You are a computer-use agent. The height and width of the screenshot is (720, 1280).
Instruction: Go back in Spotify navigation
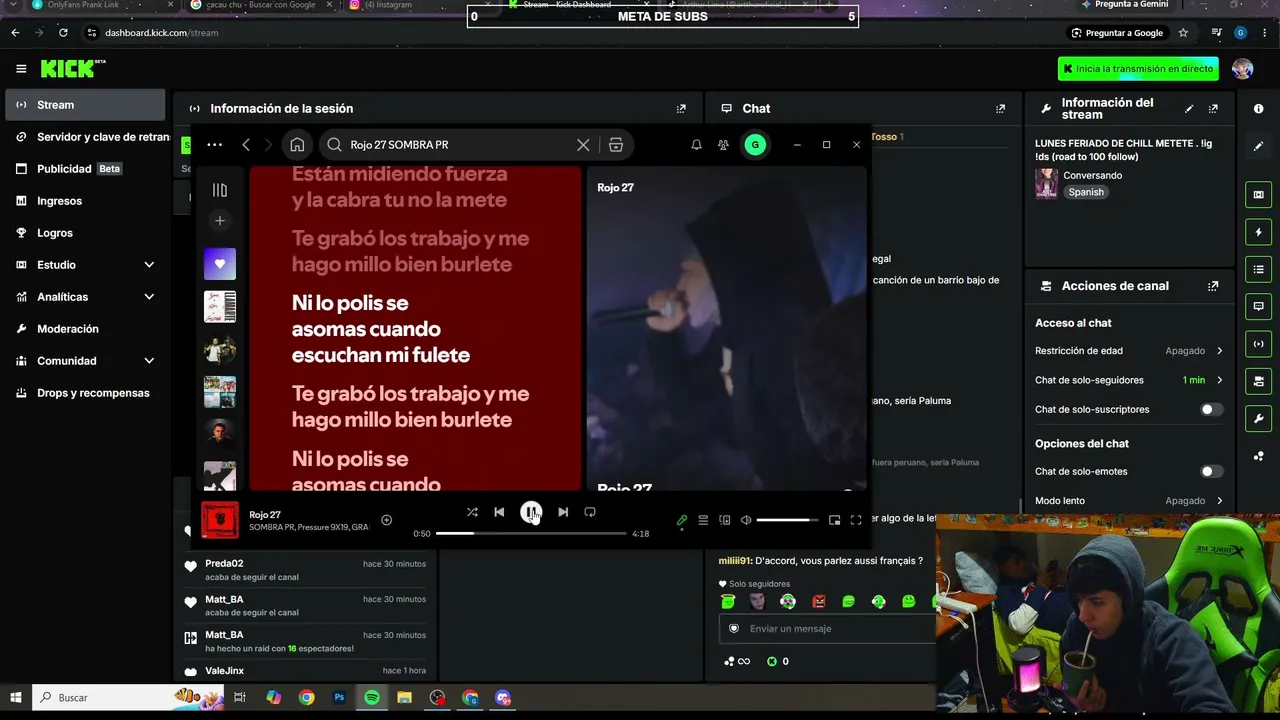coord(246,145)
